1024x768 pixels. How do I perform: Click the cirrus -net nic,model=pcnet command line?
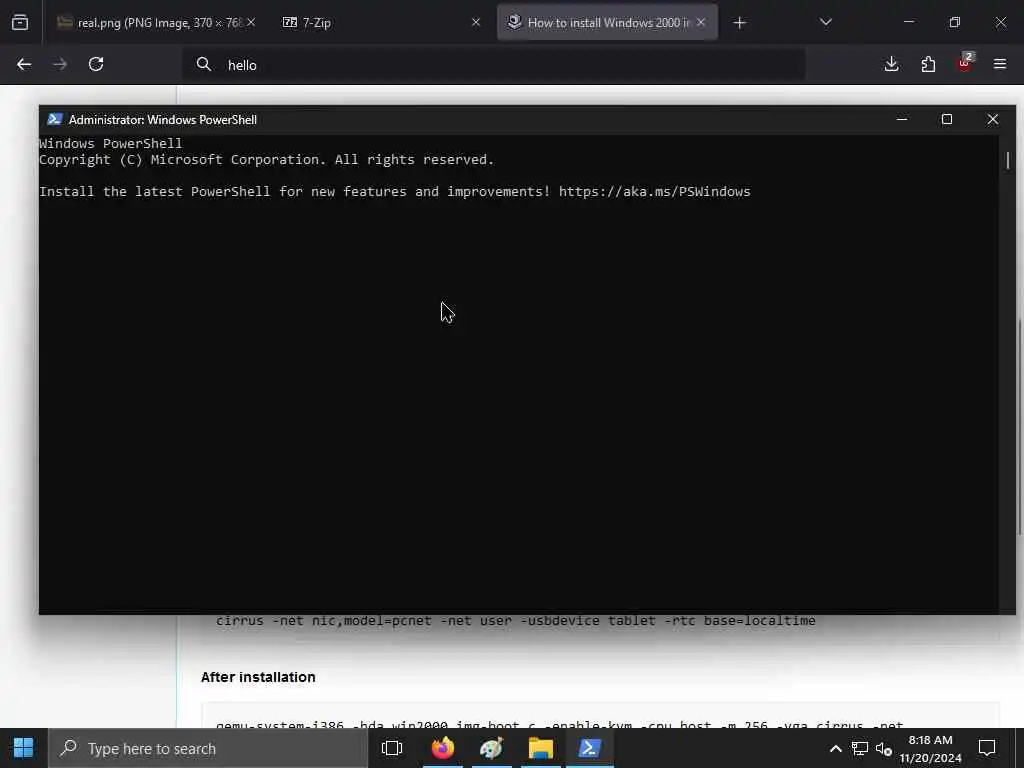pos(516,620)
